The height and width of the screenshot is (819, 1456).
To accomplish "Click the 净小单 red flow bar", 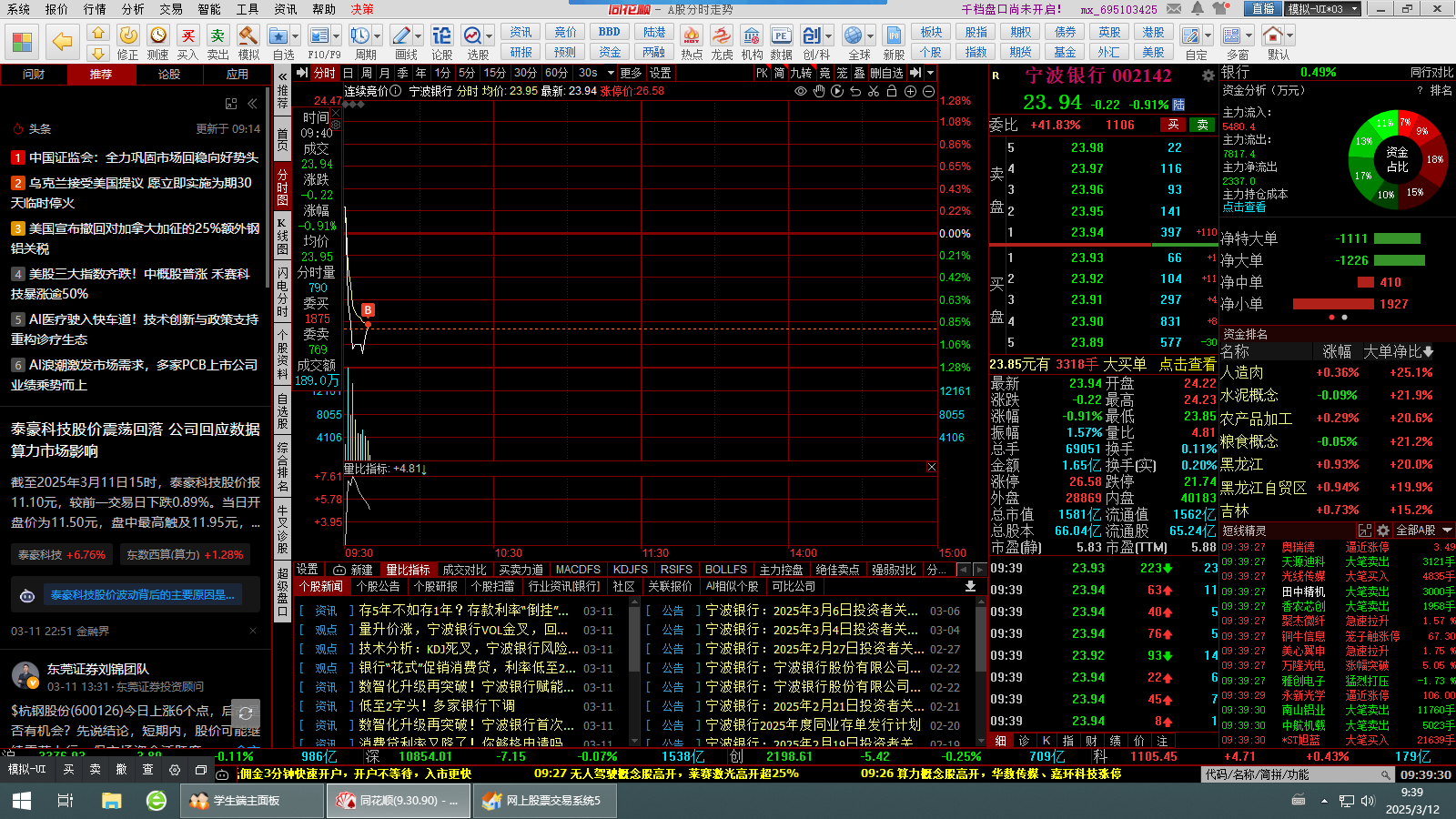I will (1333, 304).
